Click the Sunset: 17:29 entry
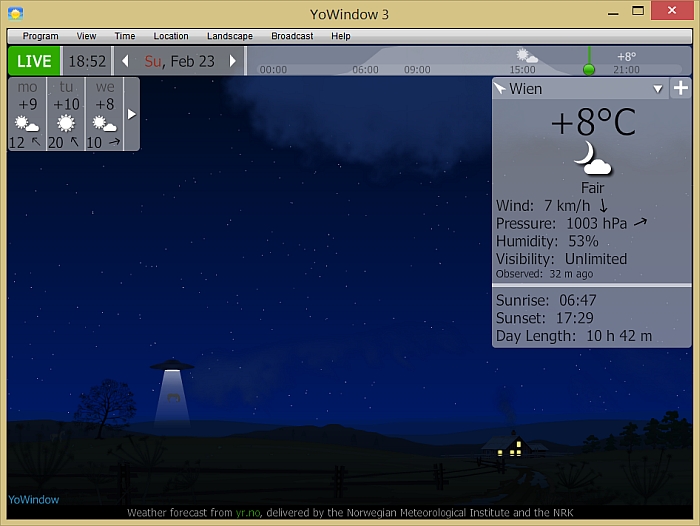 [x=545, y=318]
